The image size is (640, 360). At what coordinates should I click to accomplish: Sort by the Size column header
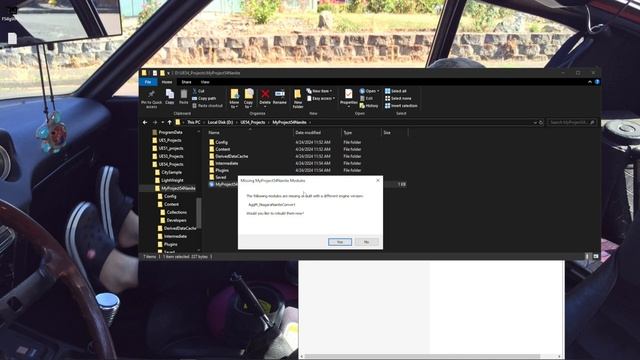pyautogui.click(x=394, y=133)
